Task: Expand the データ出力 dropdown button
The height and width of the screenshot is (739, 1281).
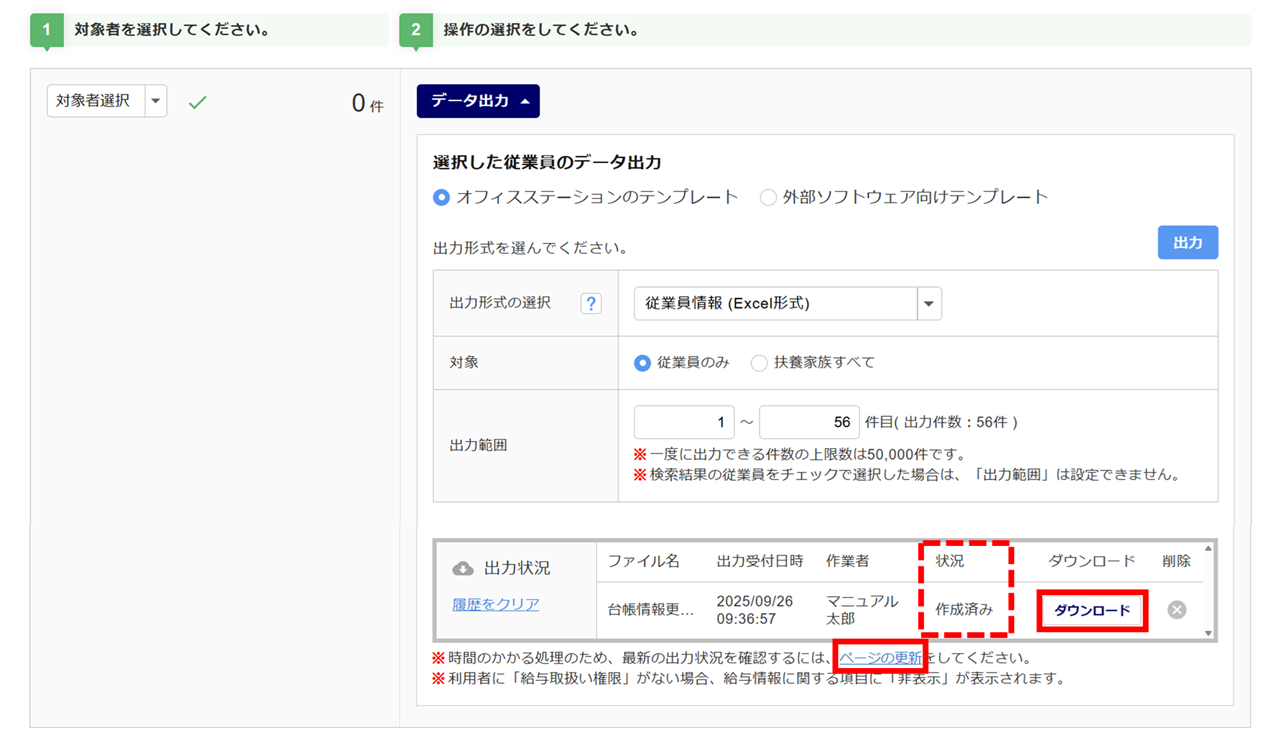Action: point(478,101)
